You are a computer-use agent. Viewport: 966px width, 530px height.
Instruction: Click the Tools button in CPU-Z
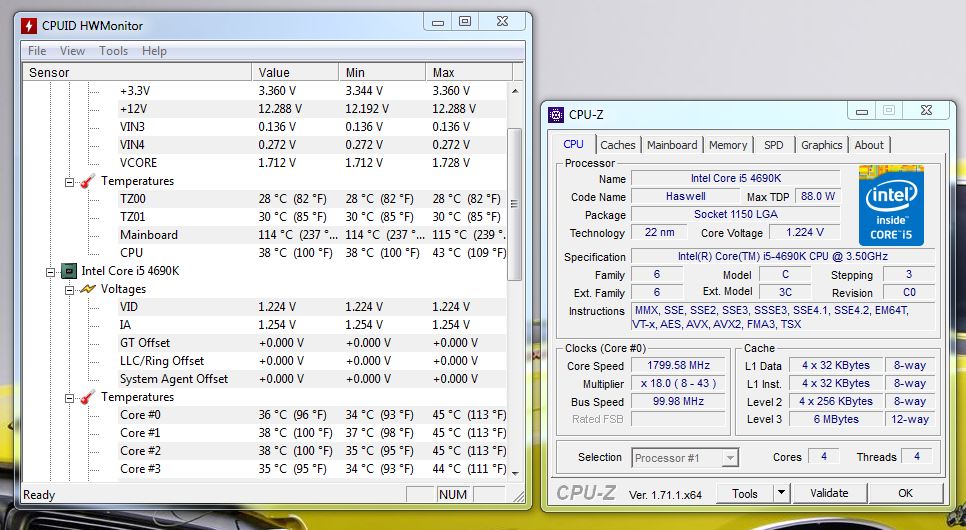coord(745,493)
